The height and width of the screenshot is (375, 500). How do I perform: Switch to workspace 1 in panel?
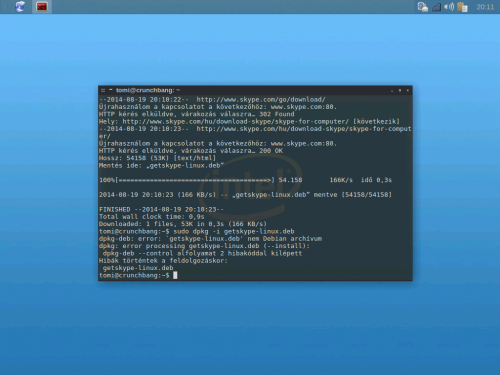[x=5, y=6]
